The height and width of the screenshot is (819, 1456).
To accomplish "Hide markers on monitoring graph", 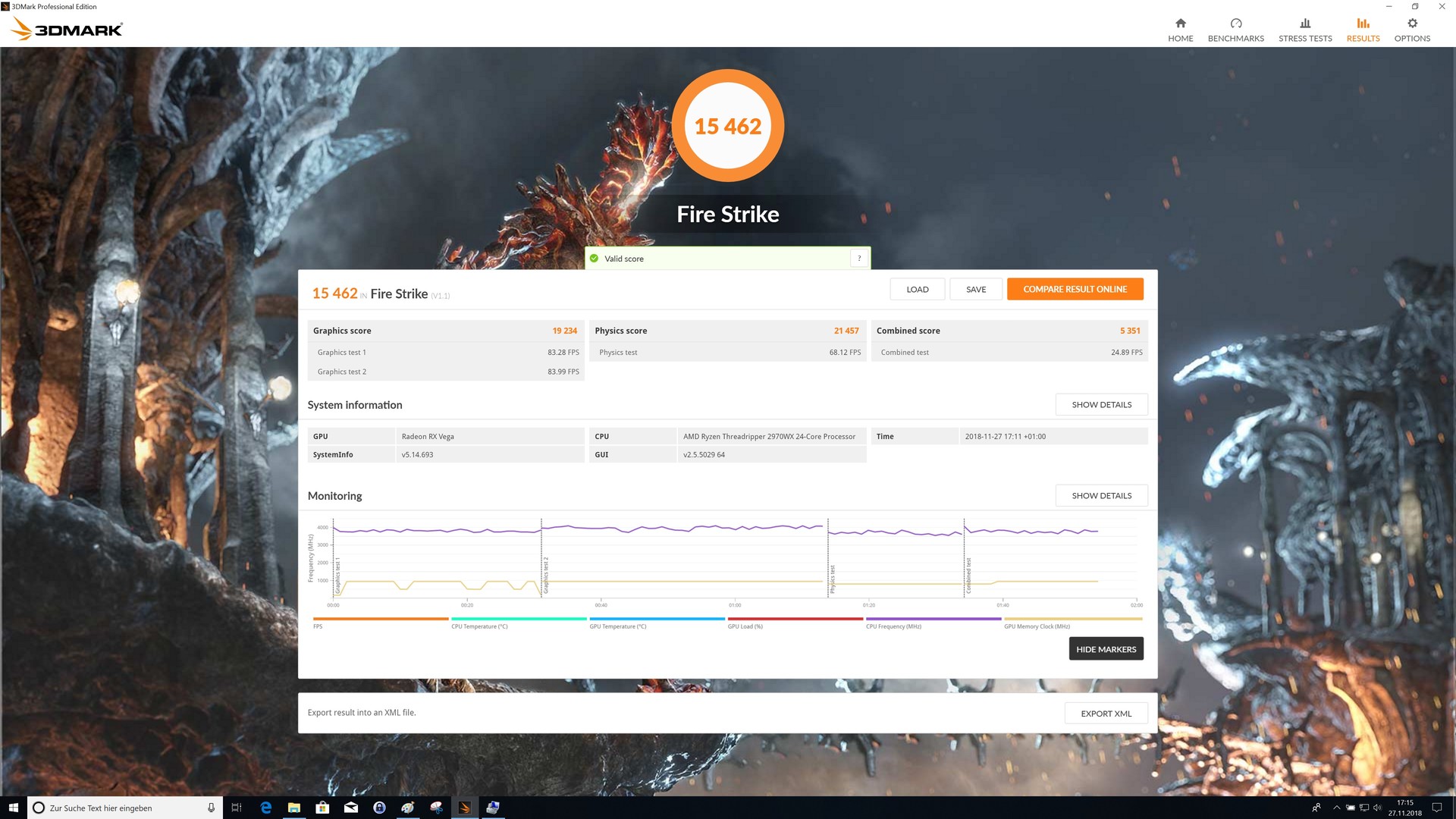I will pyautogui.click(x=1106, y=649).
